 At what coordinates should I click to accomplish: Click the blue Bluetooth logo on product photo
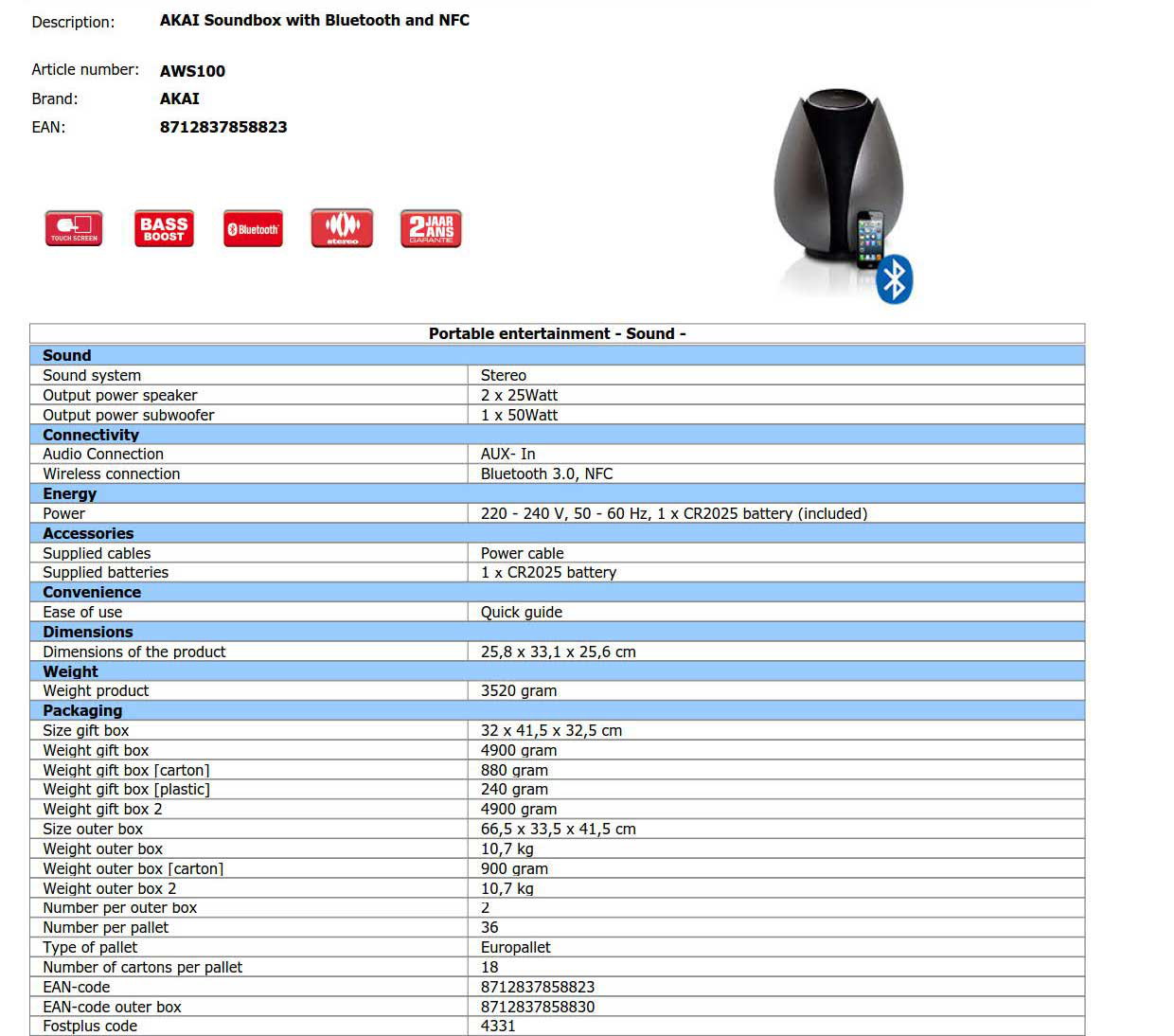894,279
